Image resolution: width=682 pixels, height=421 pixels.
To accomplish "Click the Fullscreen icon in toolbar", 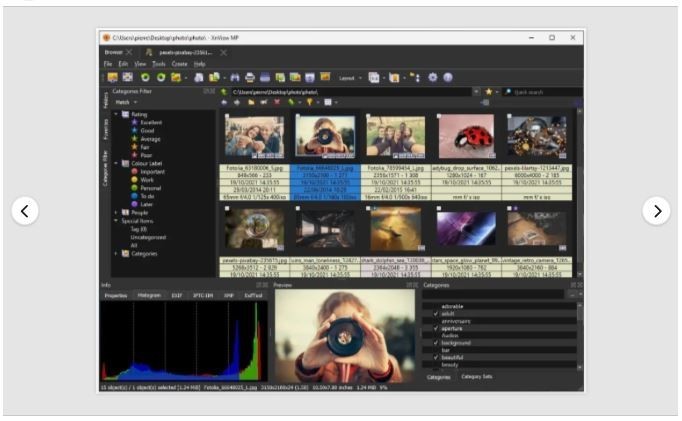I will click(127, 77).
